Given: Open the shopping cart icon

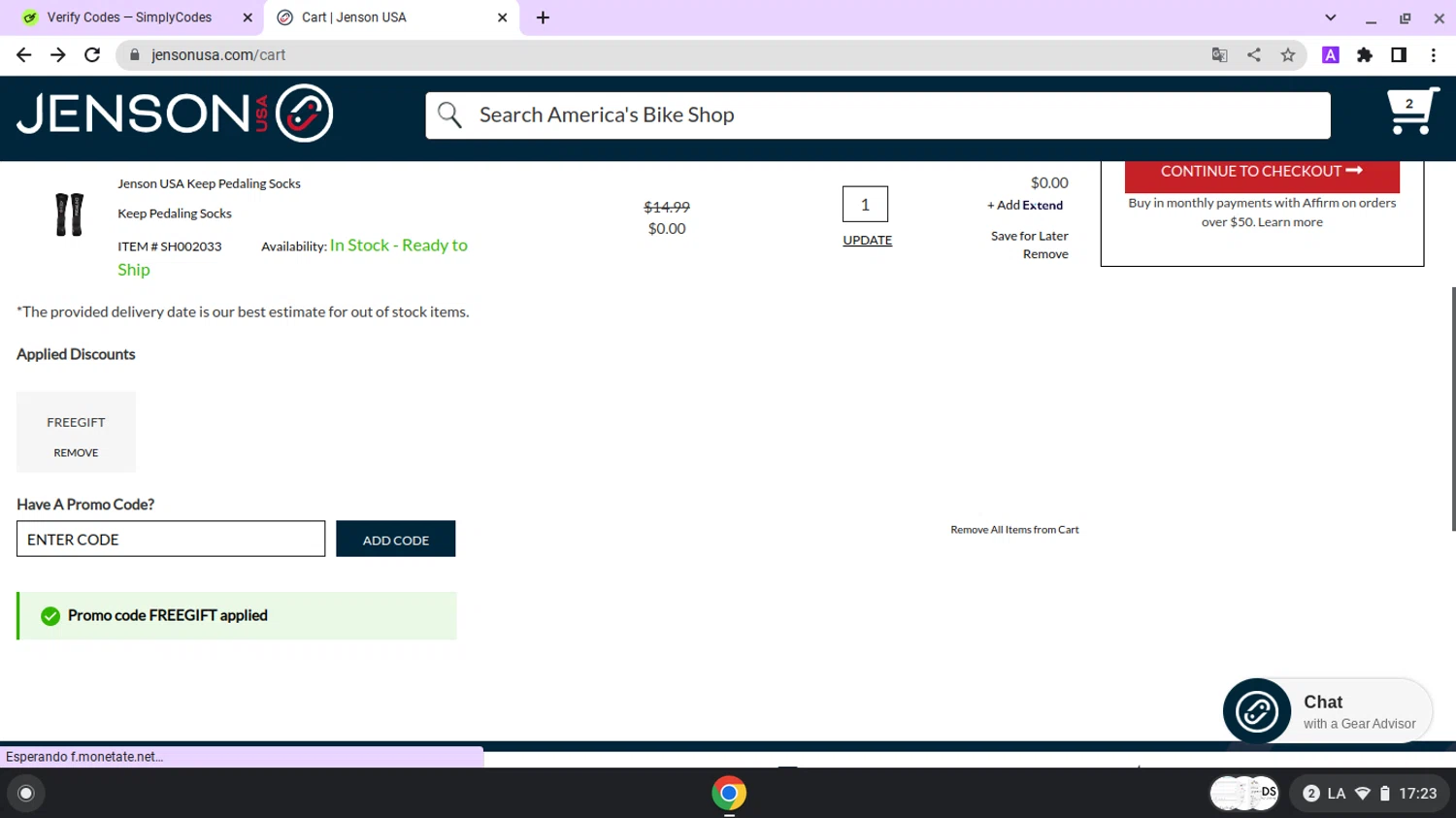Looking at the screenshot, I should pyautogui.click(x=1411, y=112).
